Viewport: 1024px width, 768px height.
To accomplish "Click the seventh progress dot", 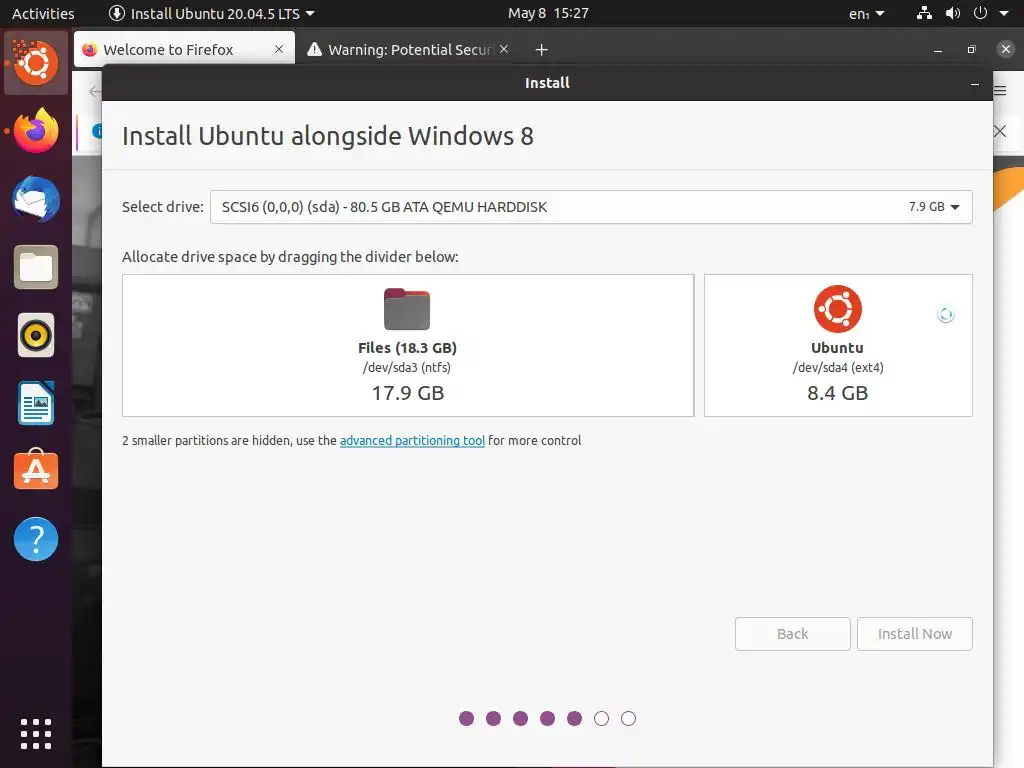I will coord(628,719).
